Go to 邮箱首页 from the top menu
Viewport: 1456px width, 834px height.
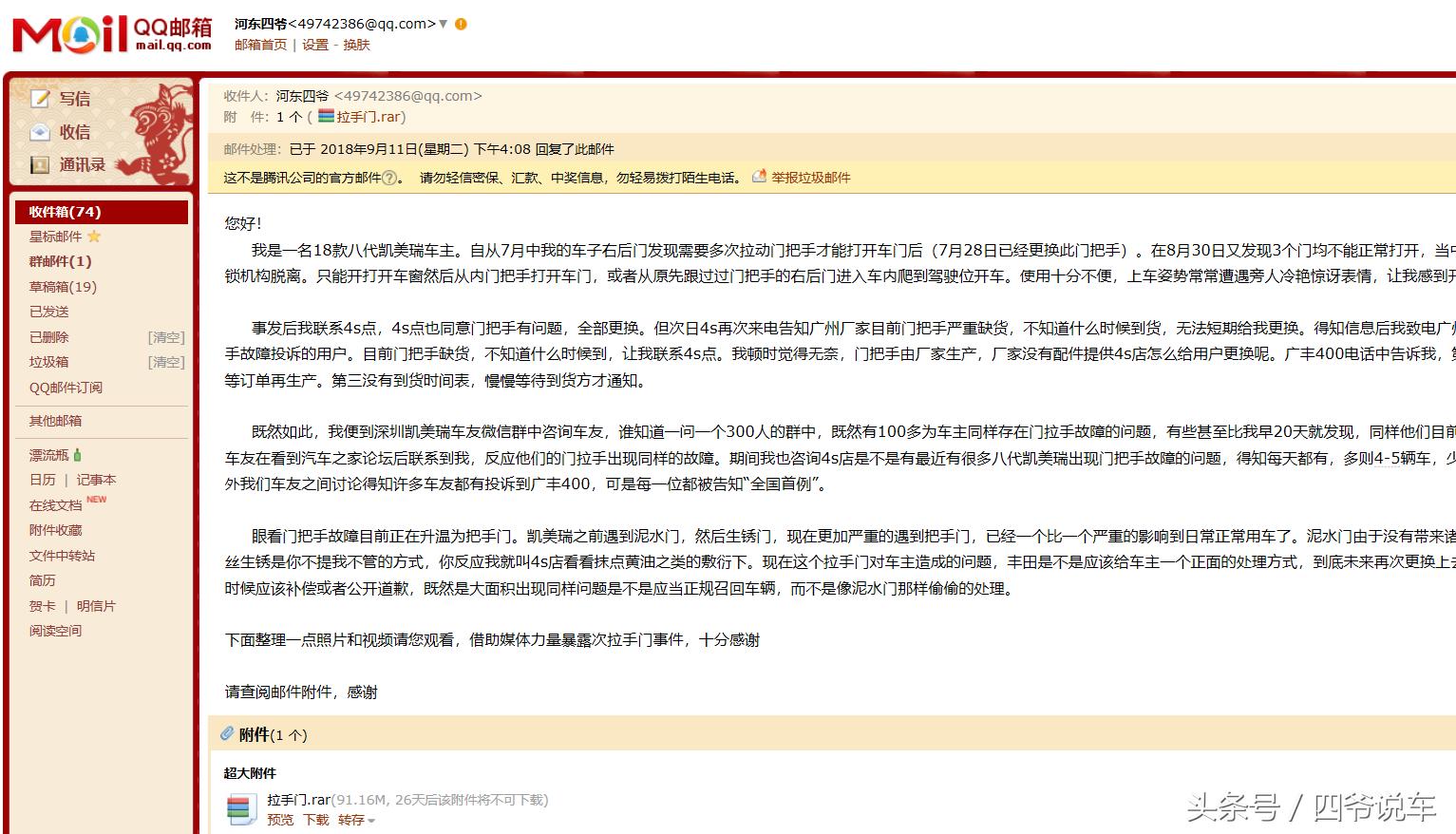pyautogui.click(x=260, y=45)
